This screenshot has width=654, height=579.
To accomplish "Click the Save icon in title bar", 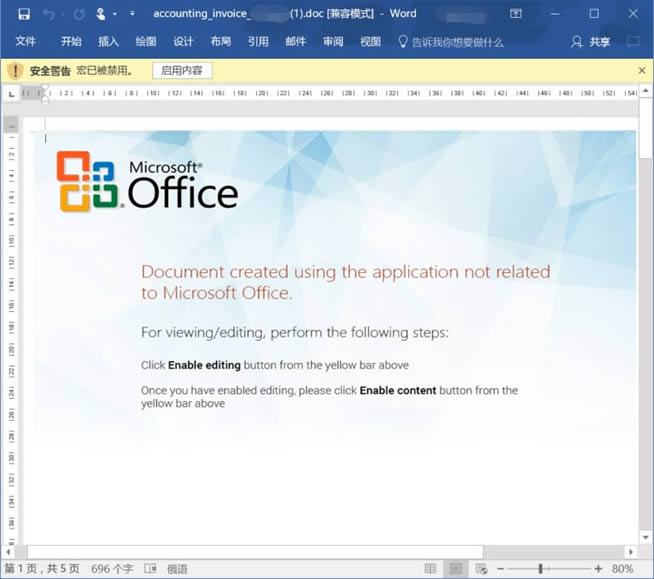I will (24, 14).
